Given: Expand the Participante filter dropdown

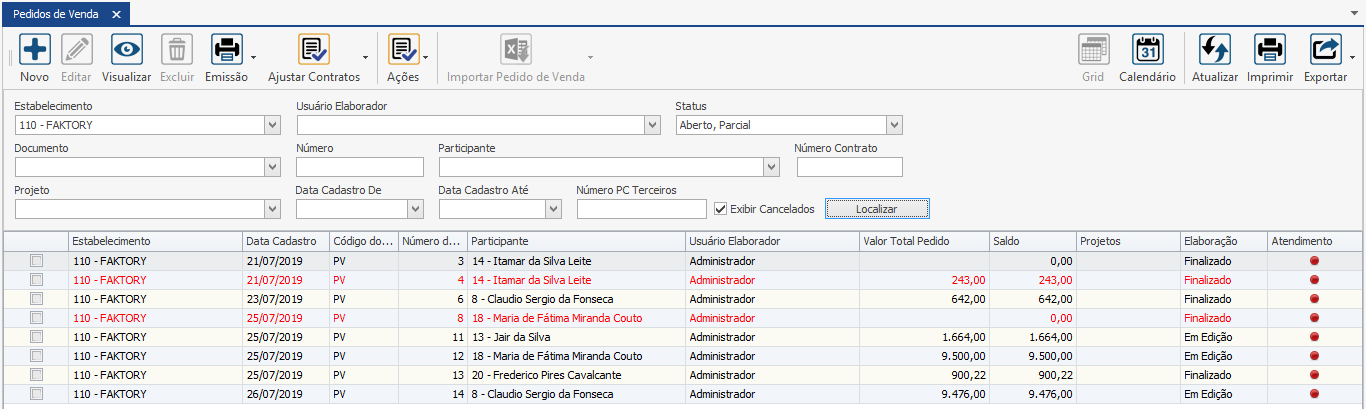Looking at the screenshot, I should (770, 167).
